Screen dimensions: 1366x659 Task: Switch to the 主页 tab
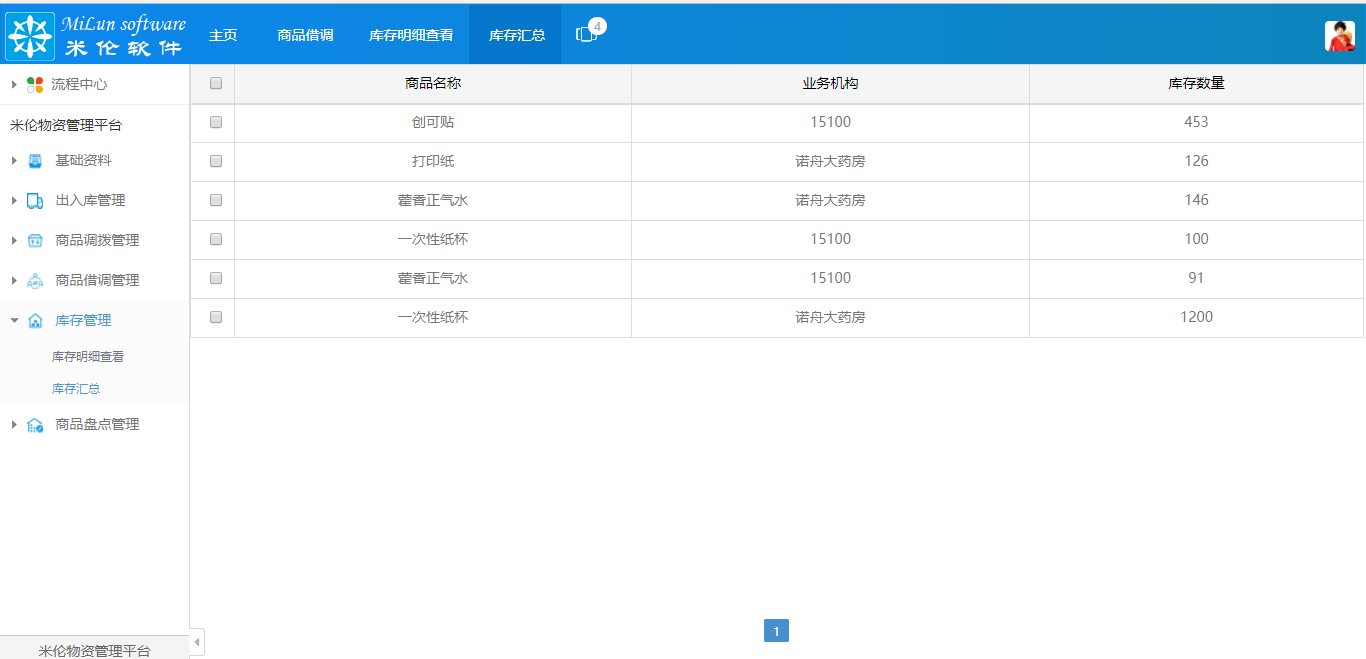222,33
